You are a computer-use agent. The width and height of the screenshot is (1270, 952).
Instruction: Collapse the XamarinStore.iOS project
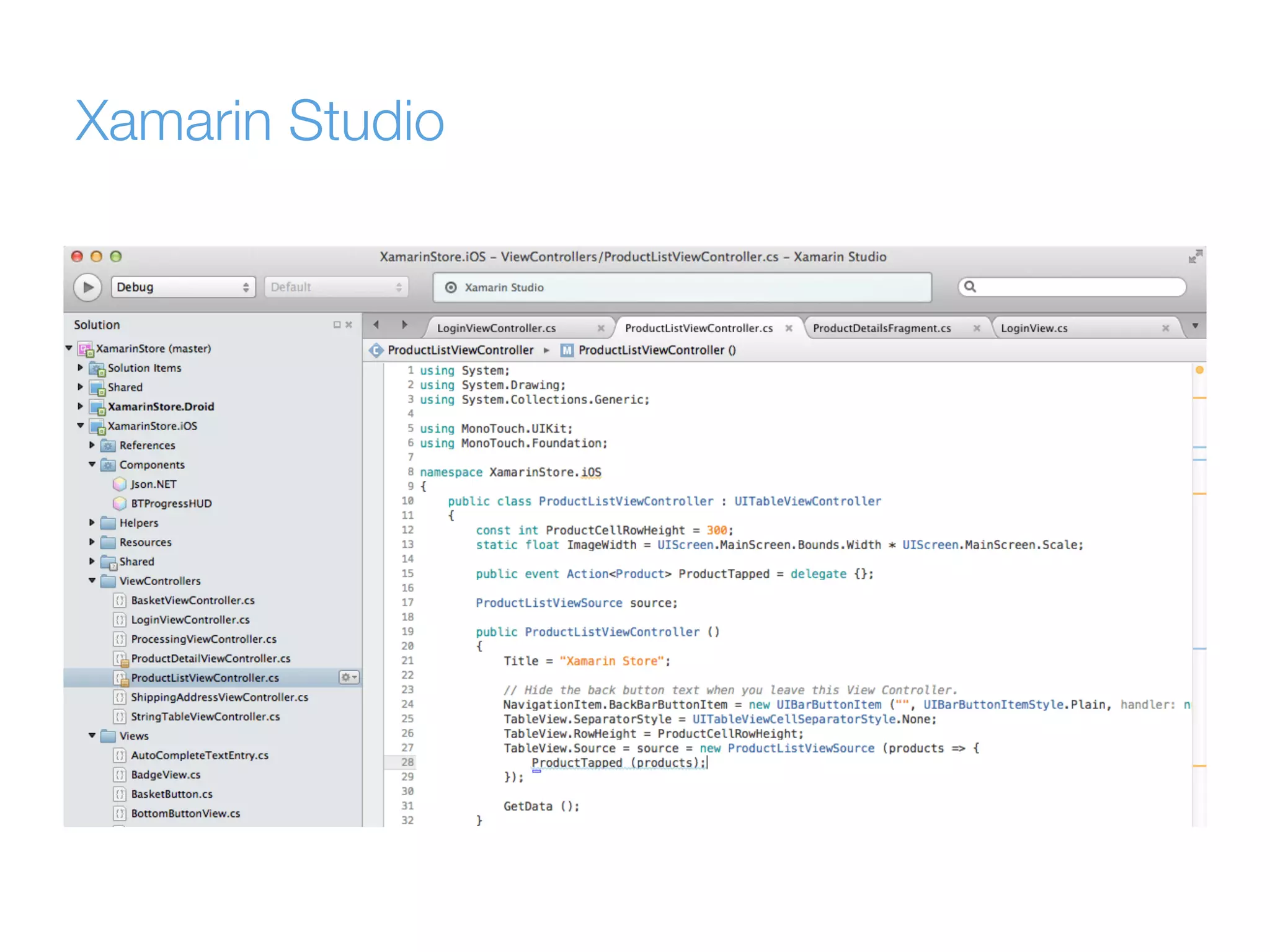coord(81,426)
